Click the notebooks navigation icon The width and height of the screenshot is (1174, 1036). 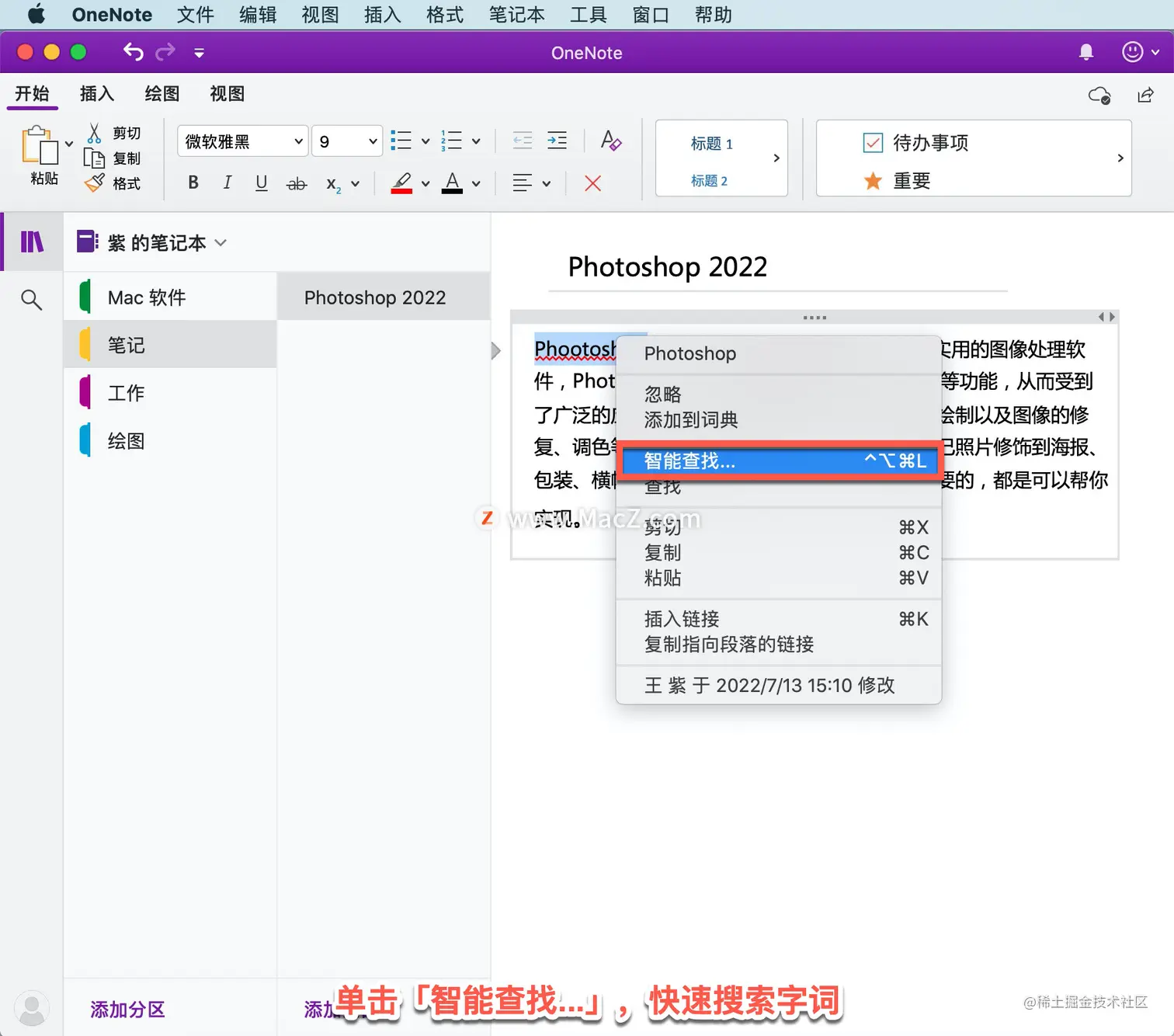point(32,242)
